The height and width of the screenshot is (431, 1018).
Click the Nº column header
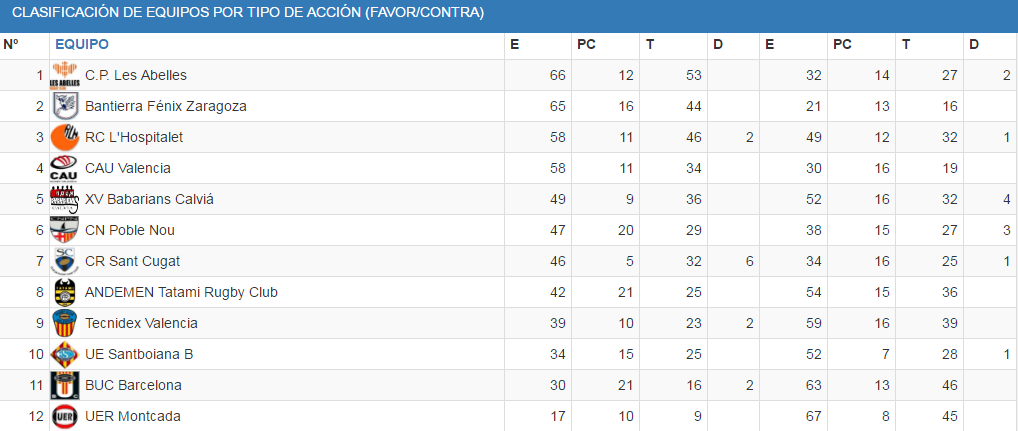12,44
